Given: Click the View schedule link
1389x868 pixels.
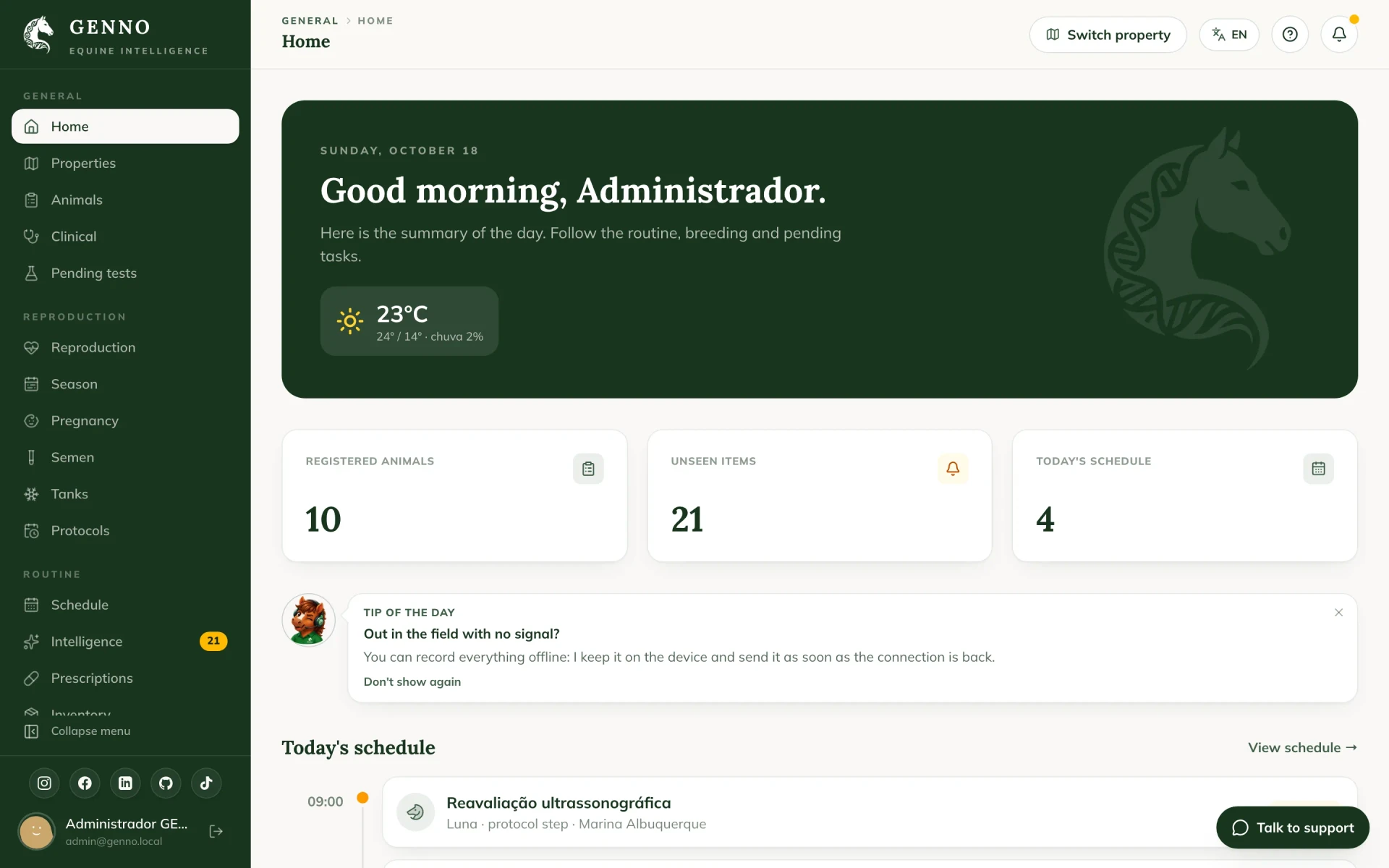Looking at the screenshot, I should 1302,748.
